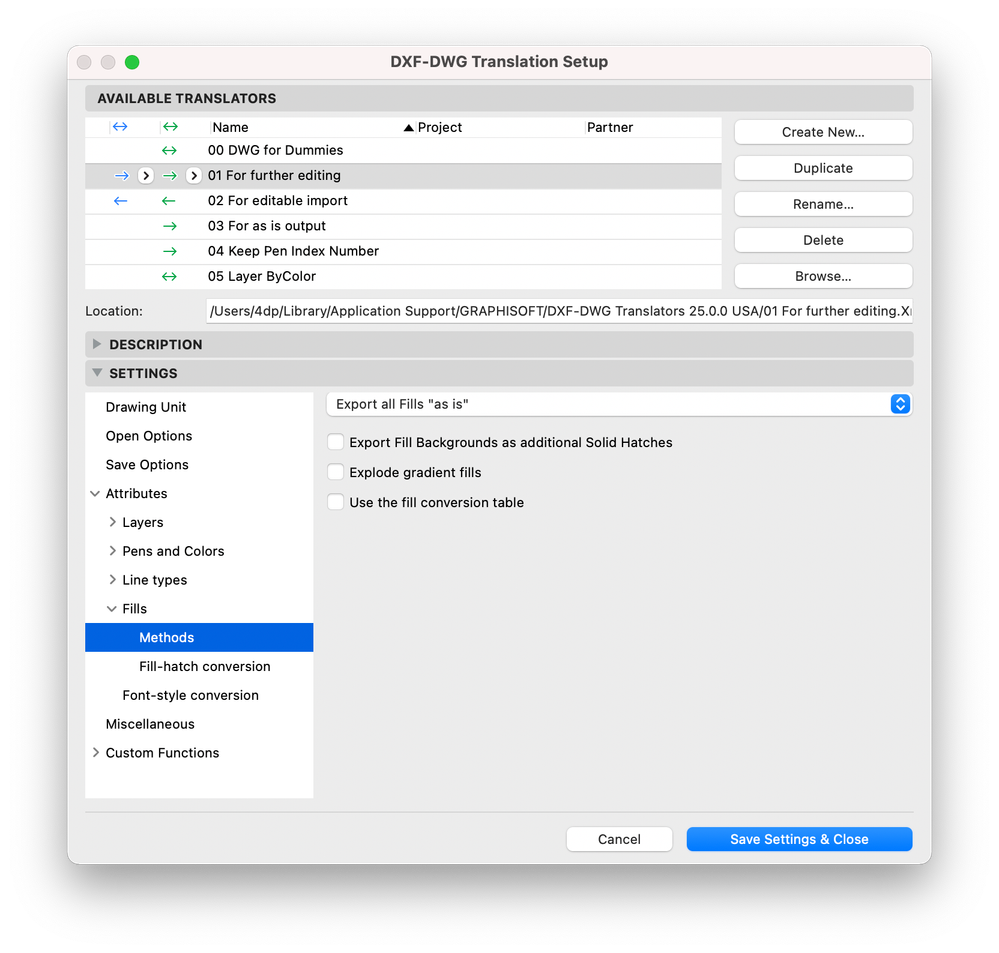Duplicate the selected translator
The image size is (999, 953).
point(823,168)
